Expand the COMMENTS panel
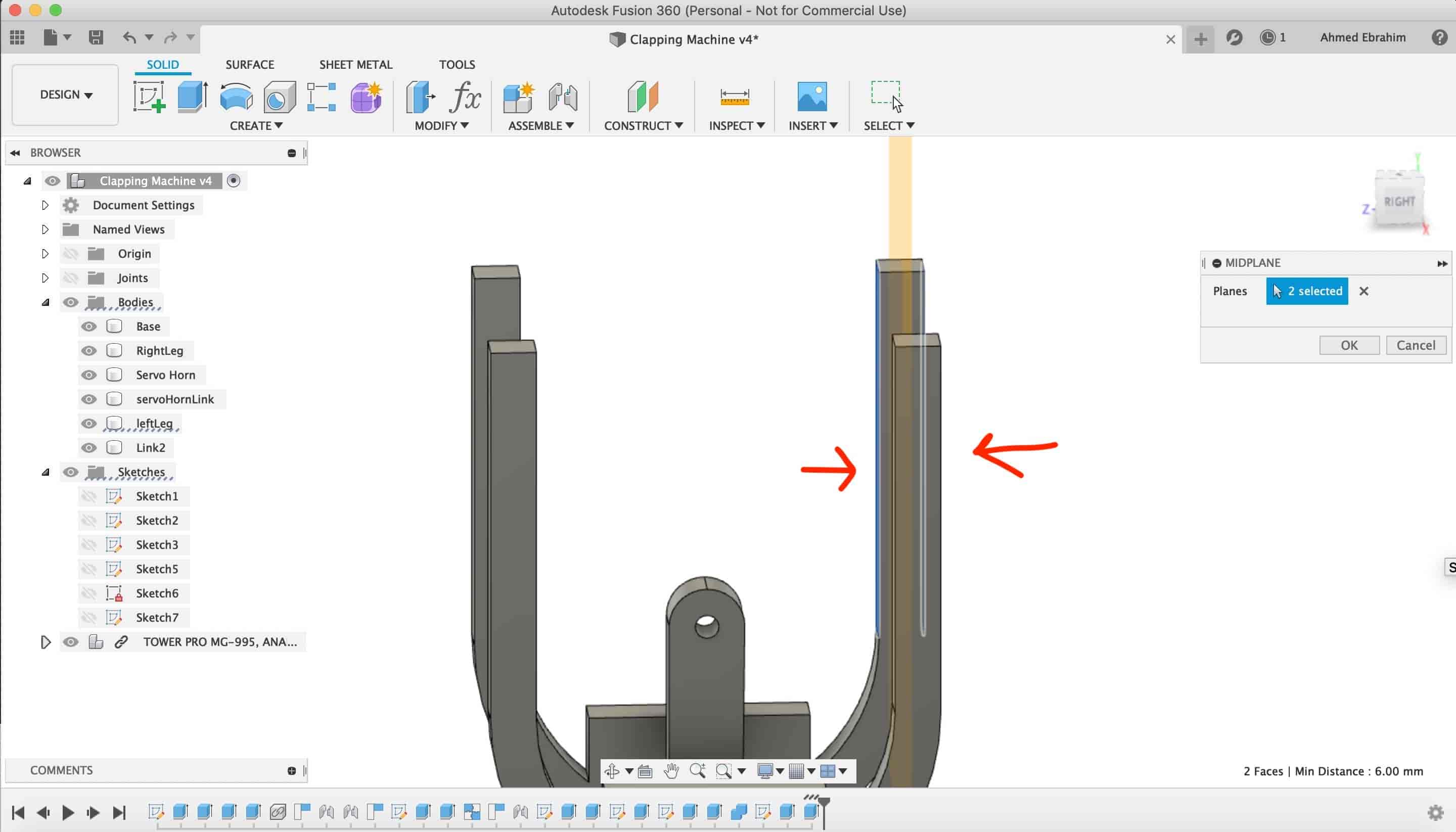Screen dimensions: 1456x832 coord(291,770)
